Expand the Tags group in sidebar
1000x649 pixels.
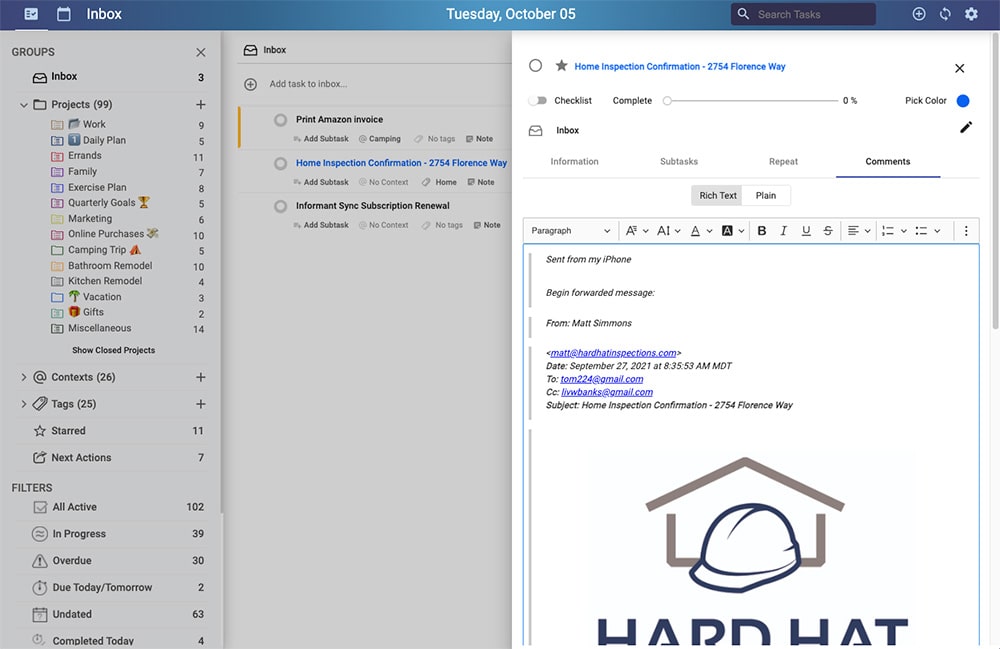pos(24,404)
